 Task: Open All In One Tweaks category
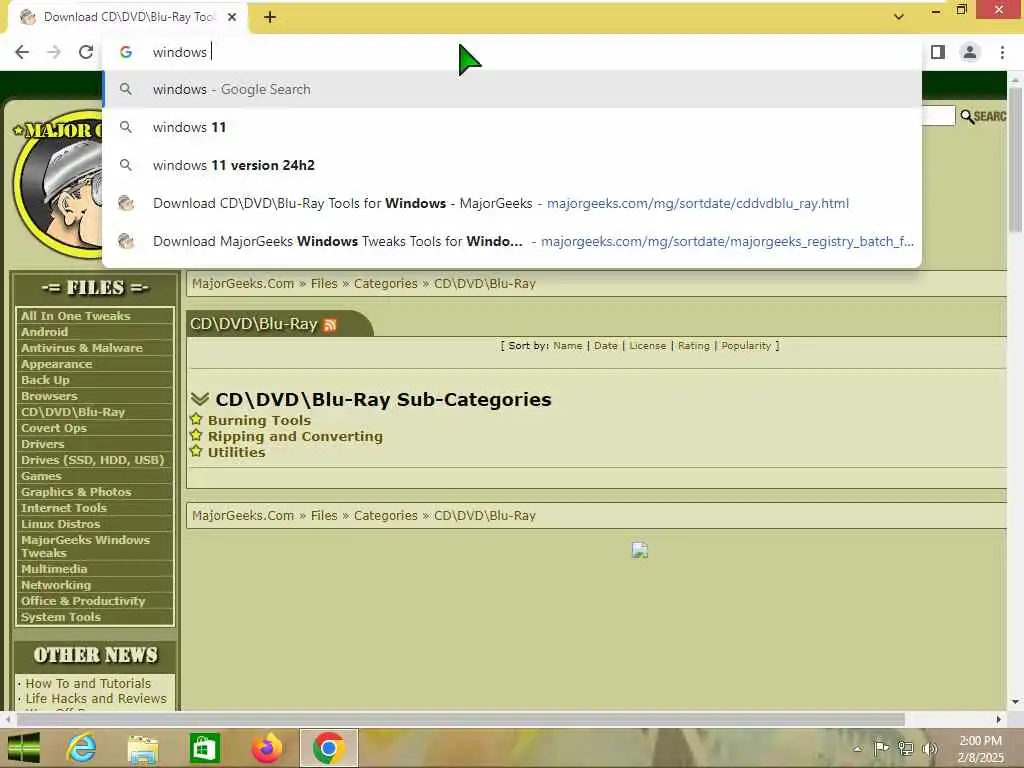click(76, 316)
